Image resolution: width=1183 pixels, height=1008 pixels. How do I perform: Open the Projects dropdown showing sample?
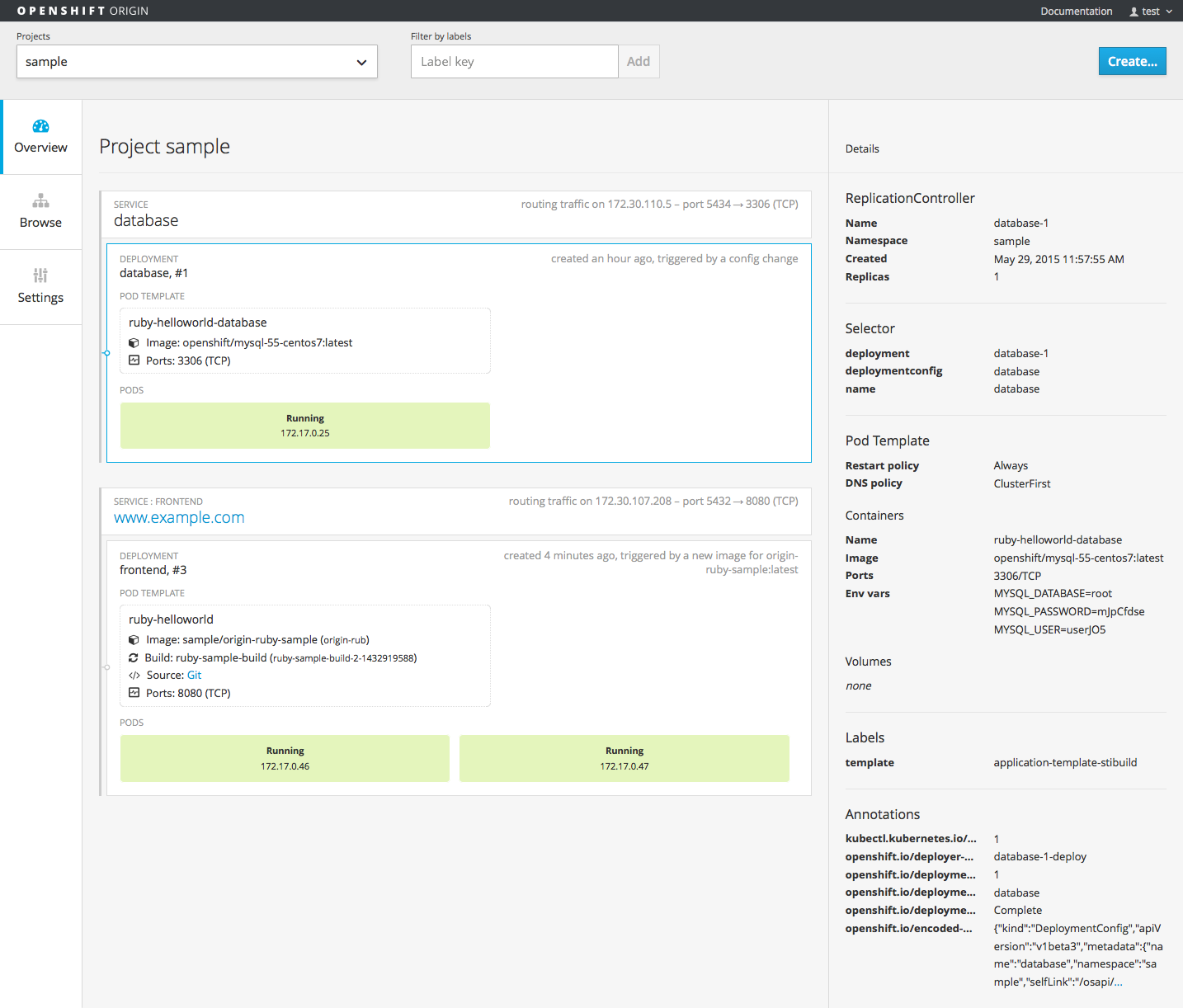pyautogui.click(x=196, y=61)
